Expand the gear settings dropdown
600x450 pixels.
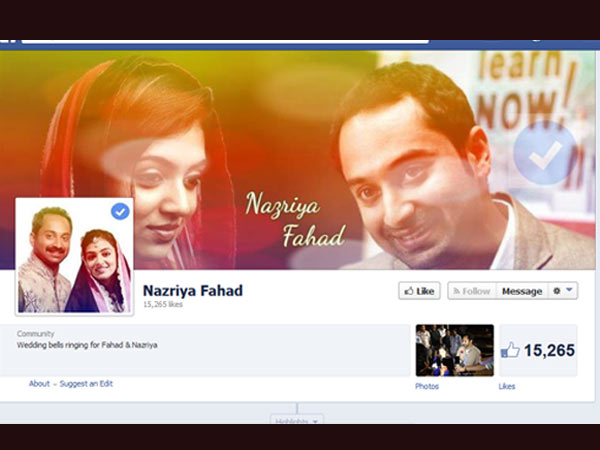563,291
